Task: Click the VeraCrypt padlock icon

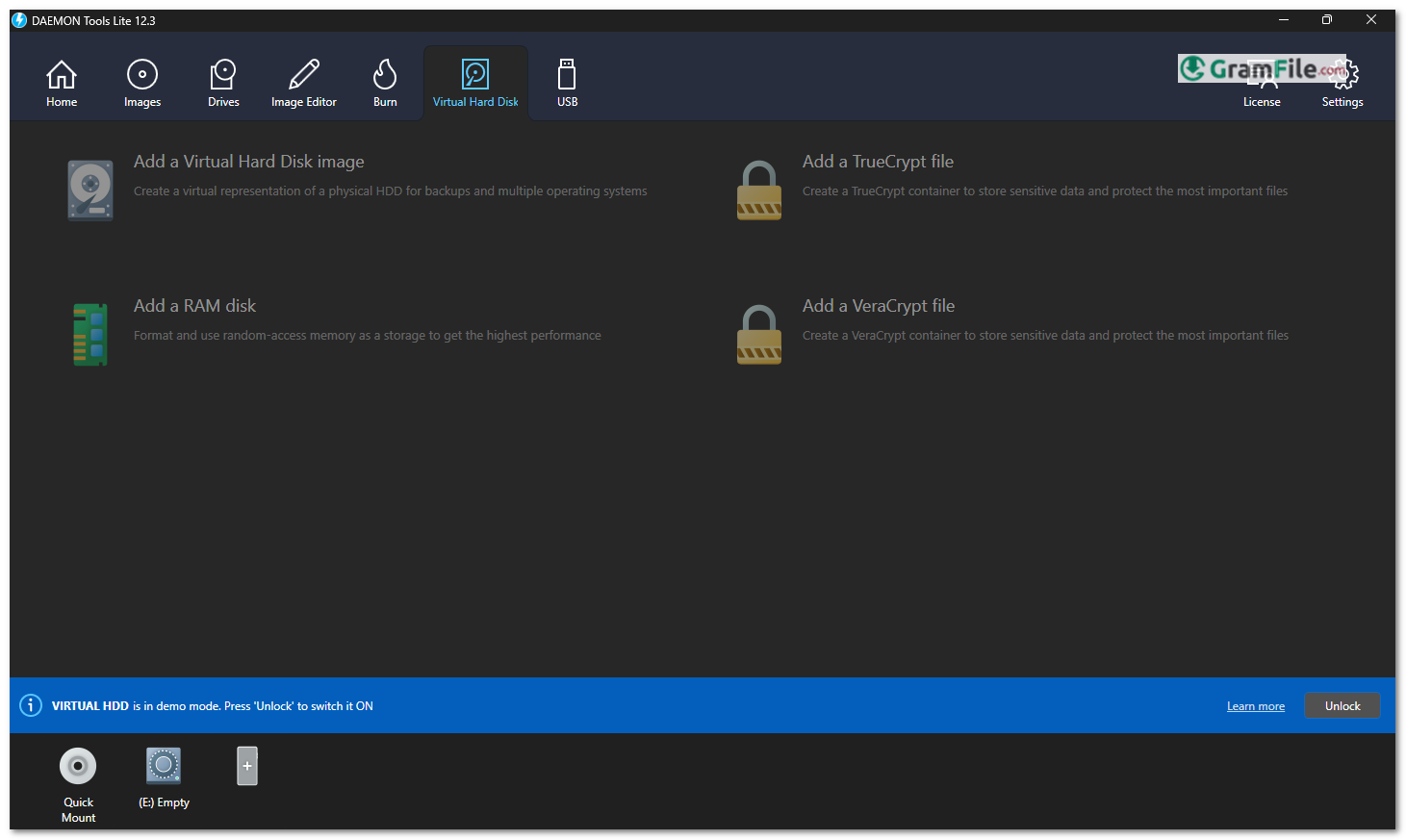Action: pyautogui.click(x=759, y=334)
